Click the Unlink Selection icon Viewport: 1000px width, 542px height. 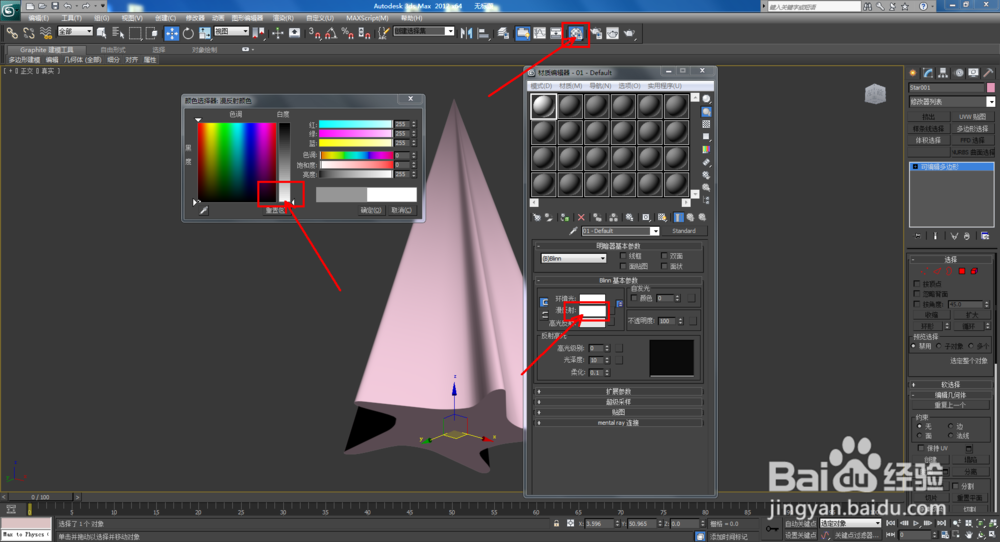pyautogui.click(x=29, y=33)
